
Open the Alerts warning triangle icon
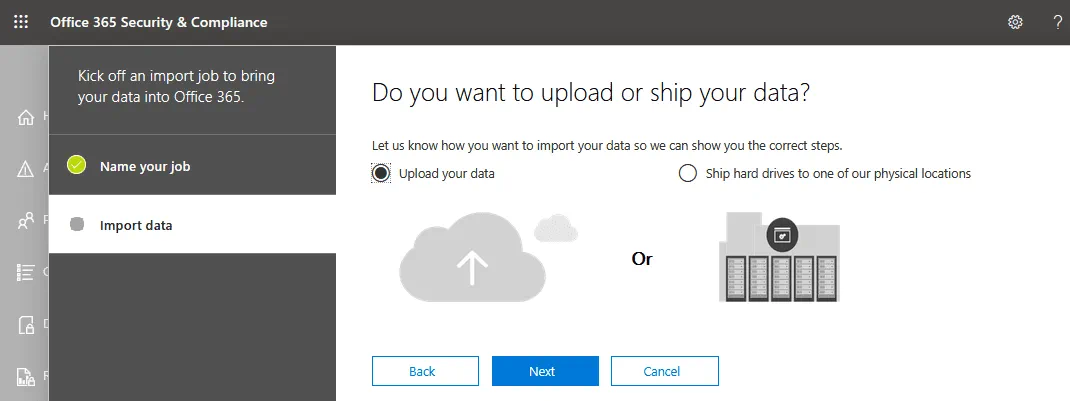click(27, 168)
